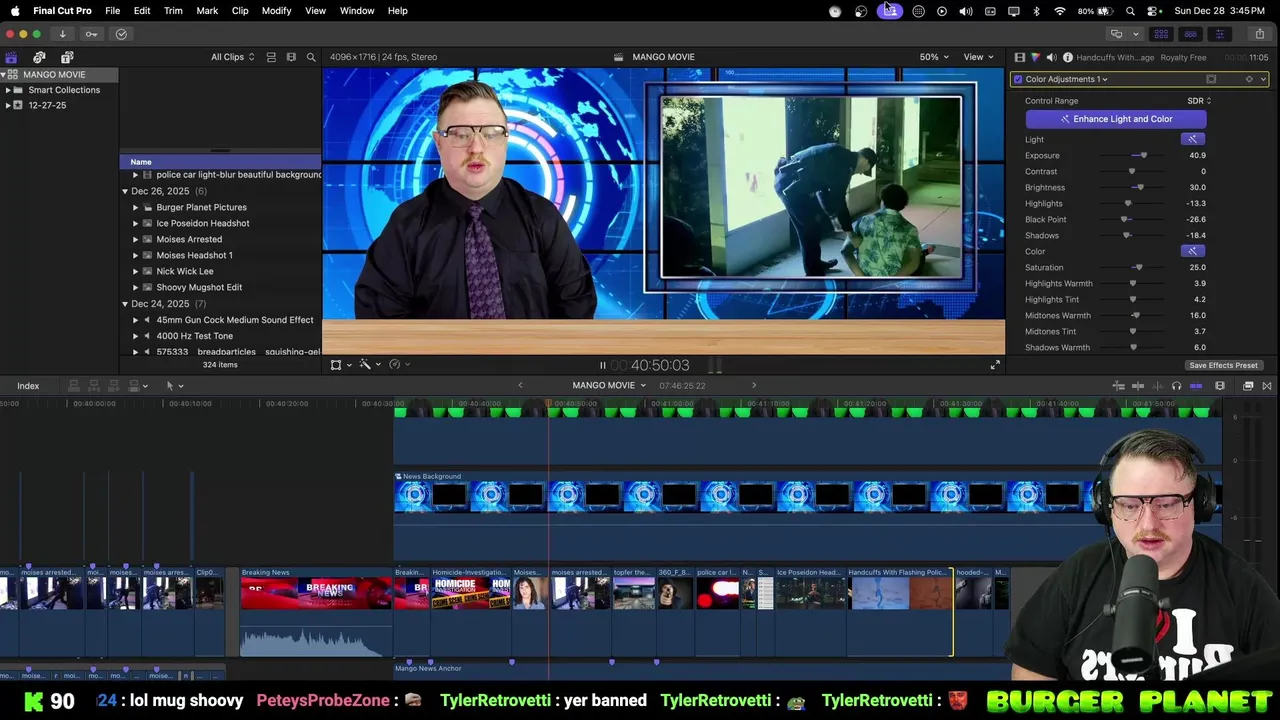This screenshot has height=720, width=1280.
Task: Show the Titles and Generators sidebar
Action: click(x=67, y=57)
